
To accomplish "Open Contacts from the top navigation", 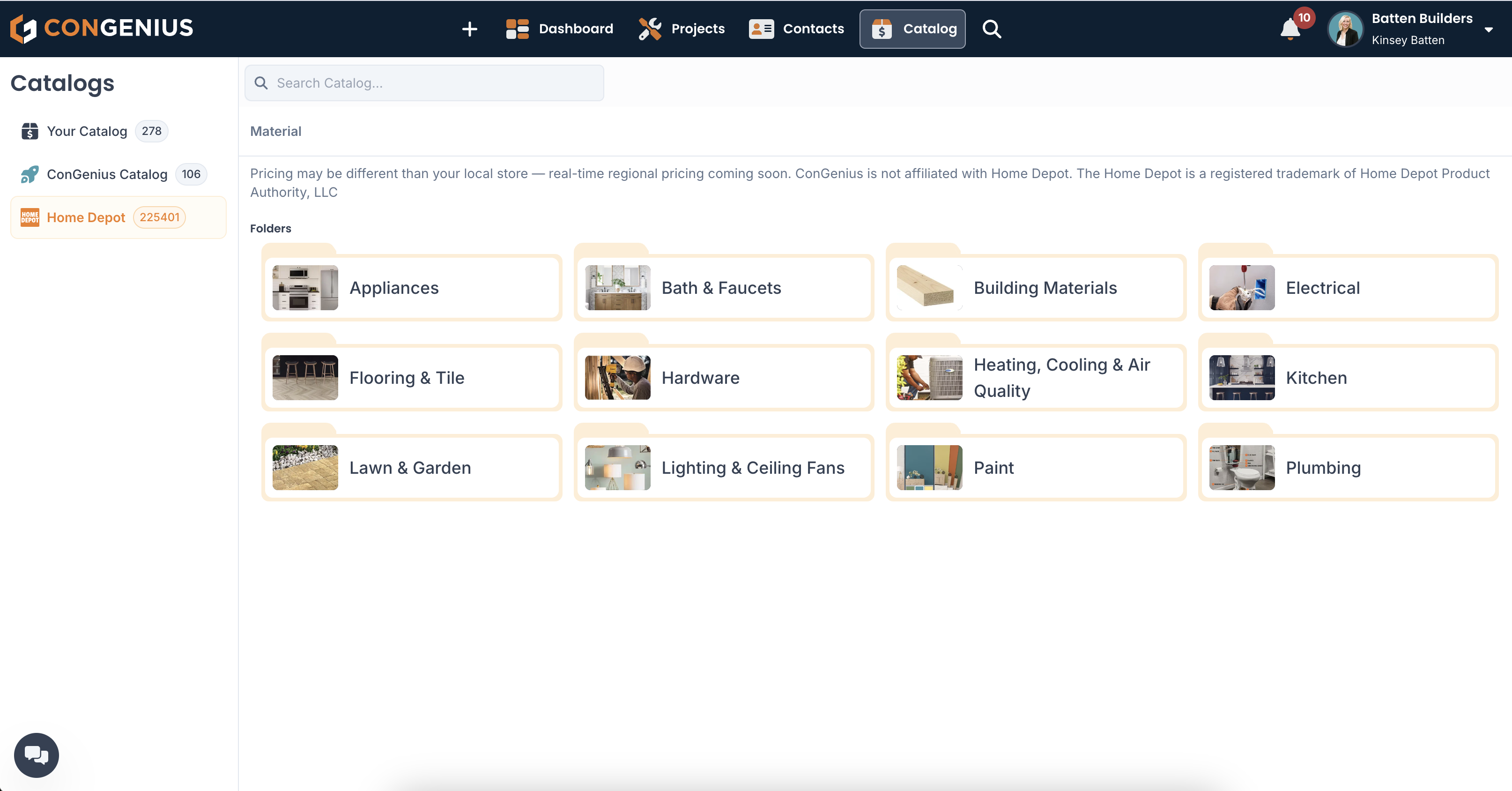I will point(796,29).
